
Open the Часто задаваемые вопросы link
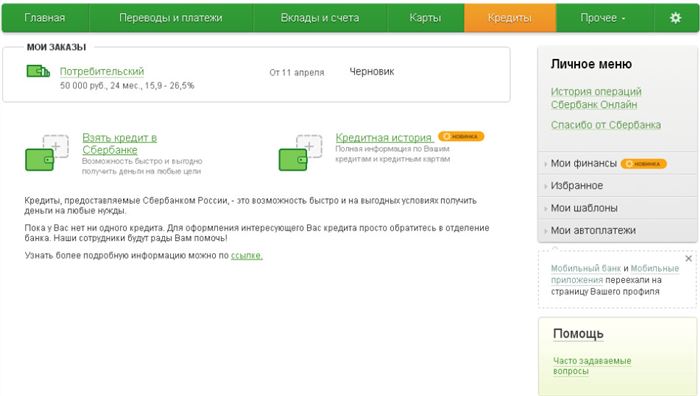tap(592, 366)
